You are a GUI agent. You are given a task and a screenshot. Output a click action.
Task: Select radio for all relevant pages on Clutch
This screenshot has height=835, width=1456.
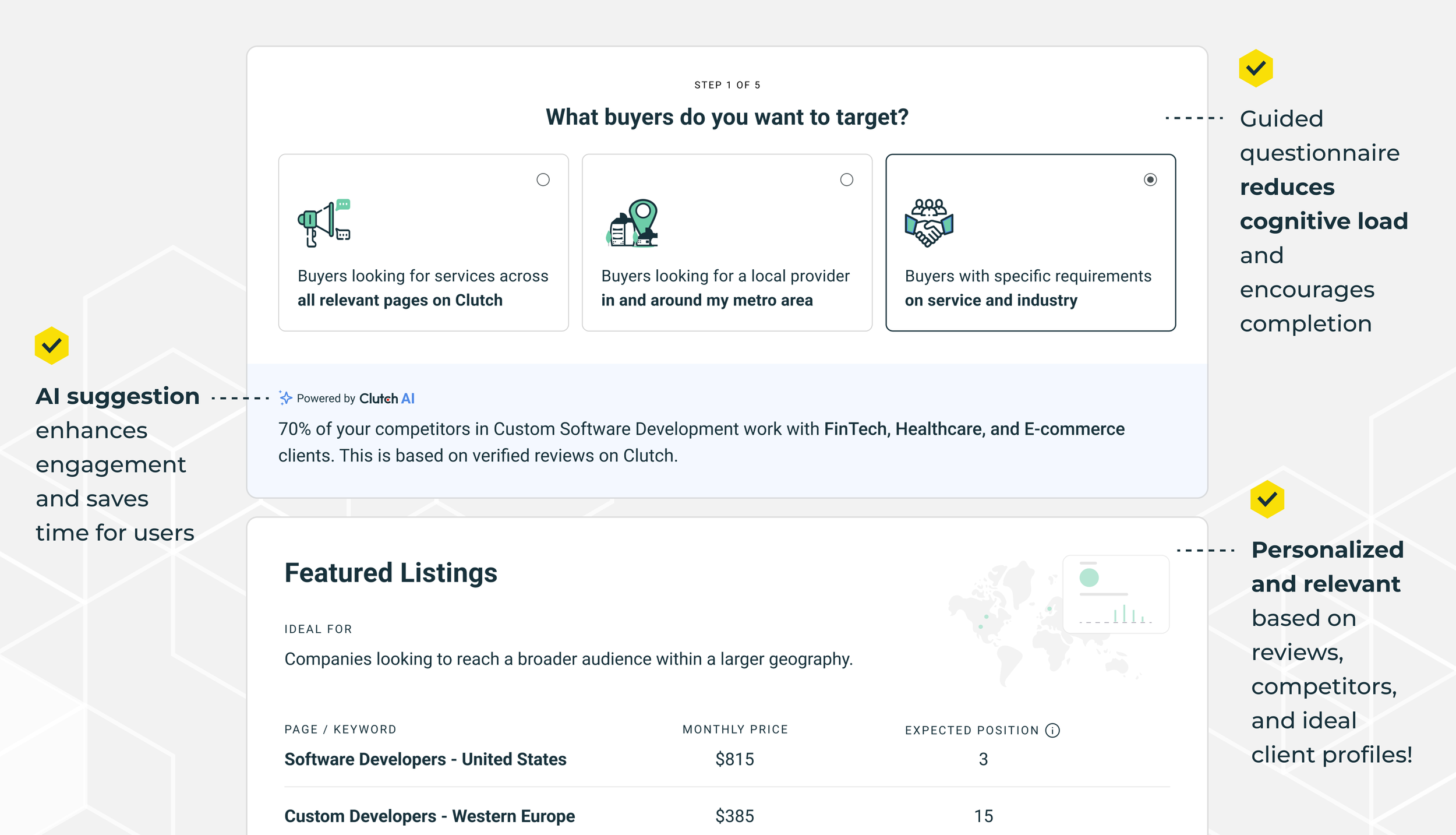pos(543,179)
